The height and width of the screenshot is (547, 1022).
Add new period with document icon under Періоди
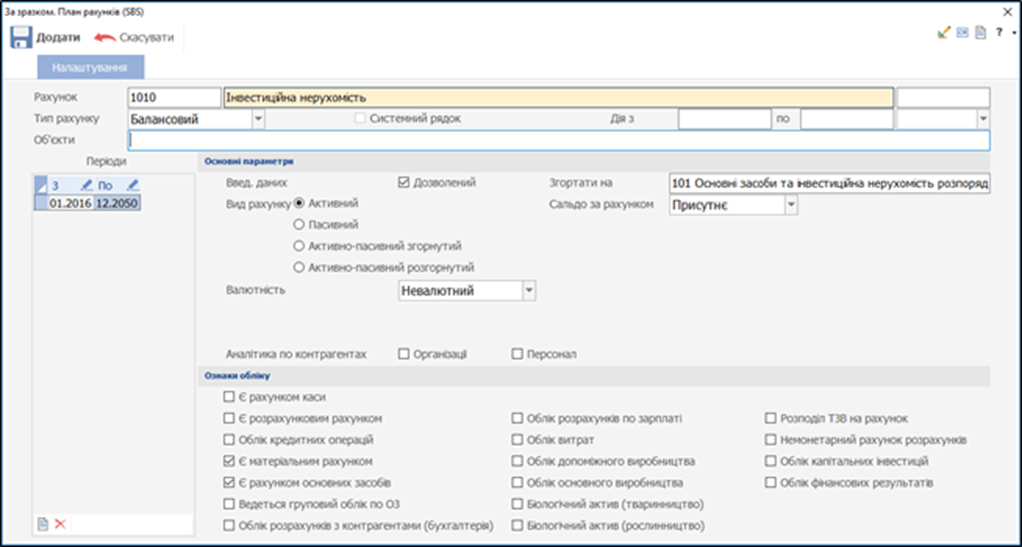43,524
